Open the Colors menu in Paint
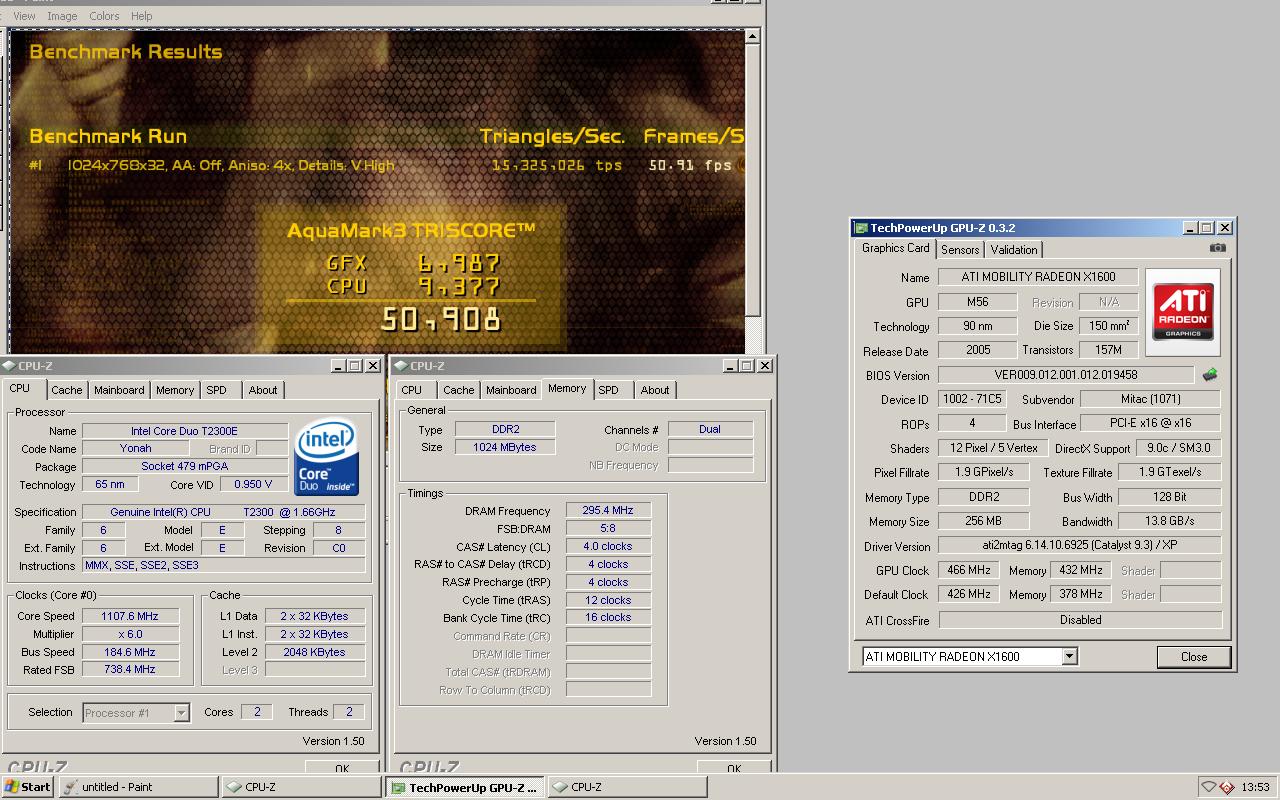 (104, 16)
